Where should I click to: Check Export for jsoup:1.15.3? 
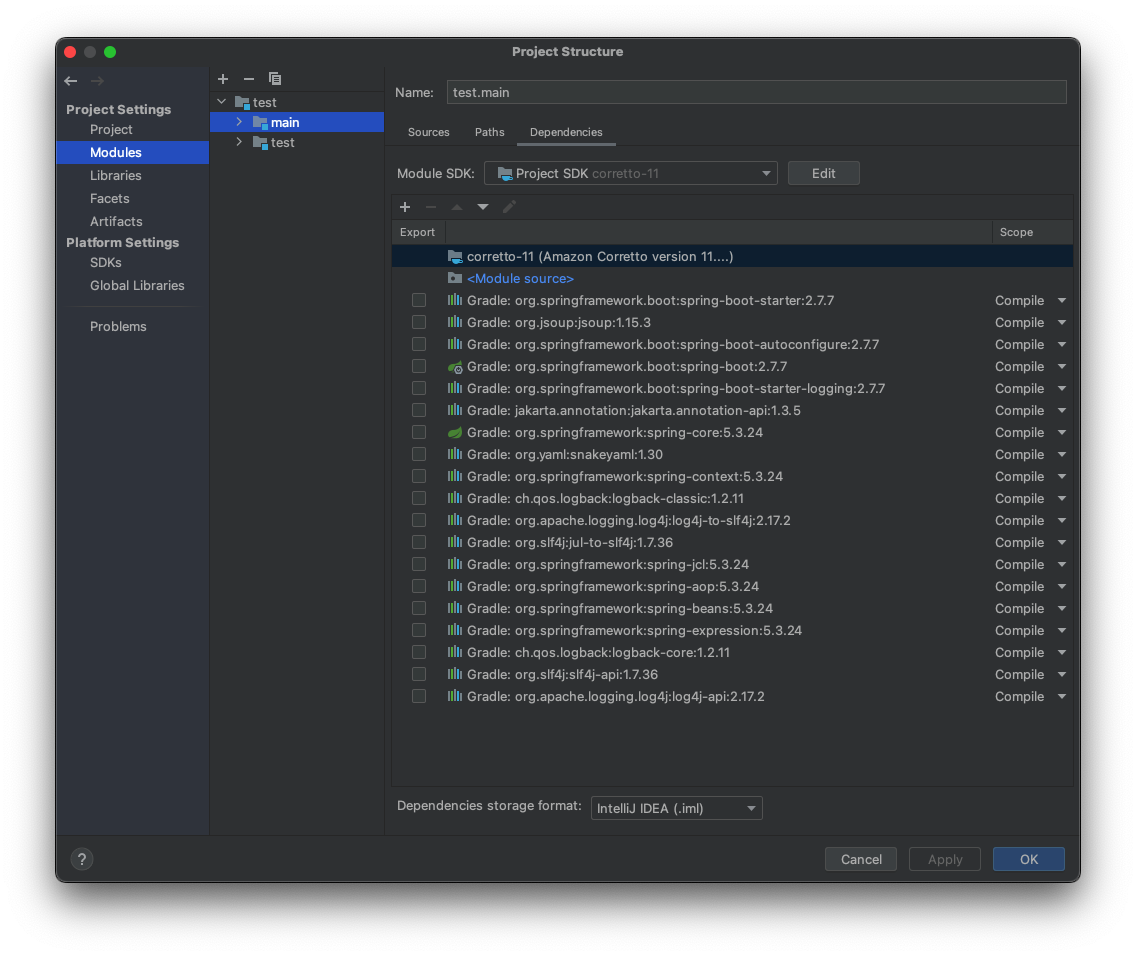tap(419, 322)
